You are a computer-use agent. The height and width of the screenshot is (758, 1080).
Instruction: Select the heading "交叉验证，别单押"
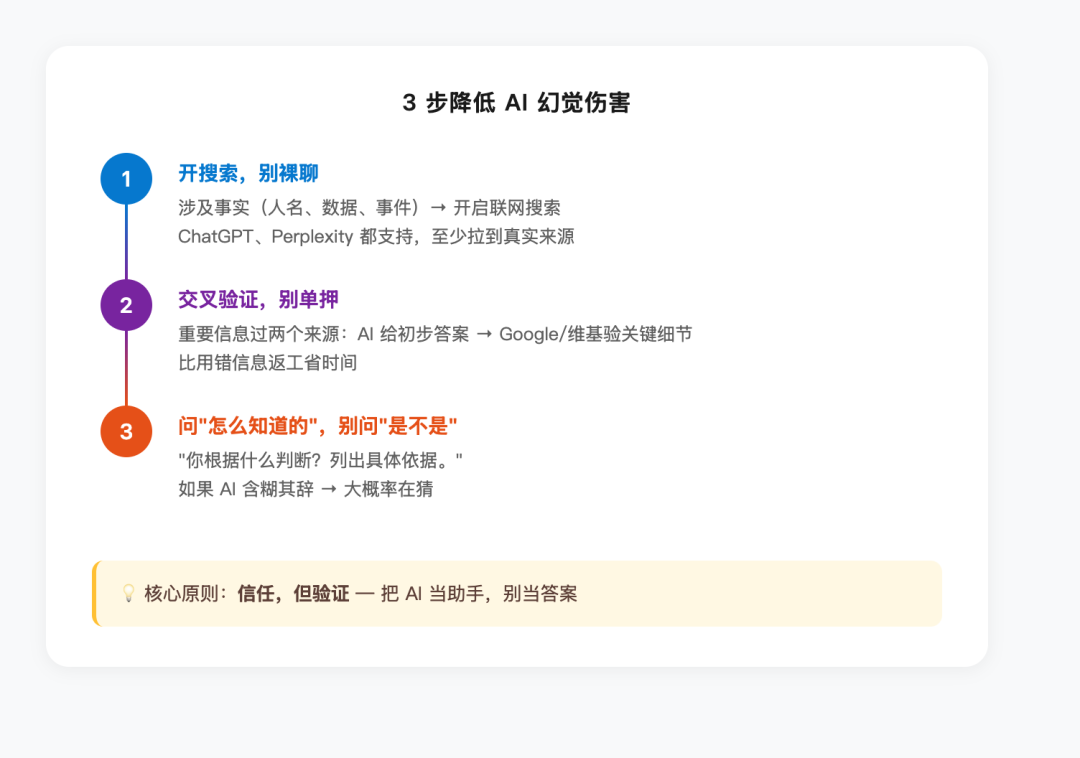(x=258, y=299)
